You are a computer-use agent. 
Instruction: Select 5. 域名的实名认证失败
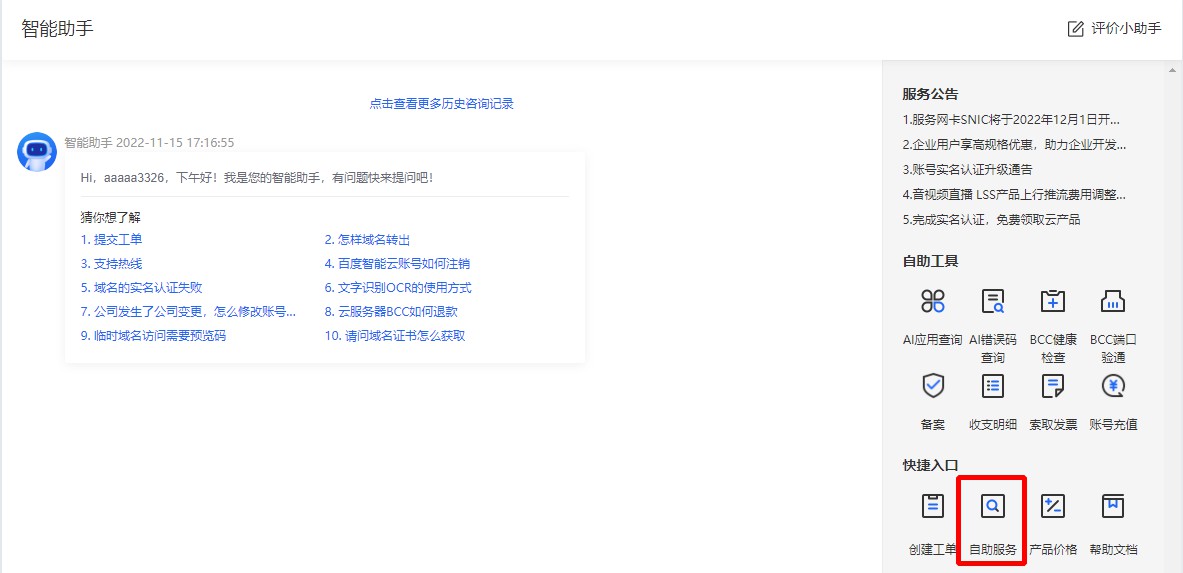click(x=141, y=288)
